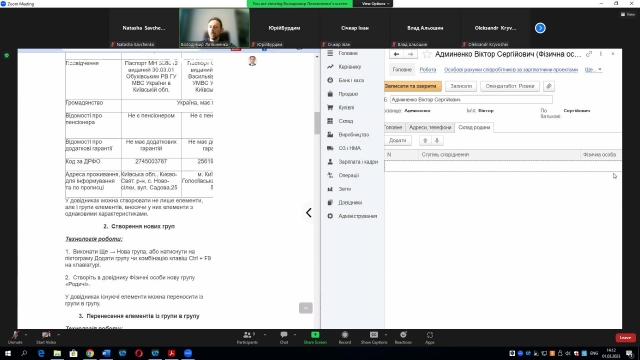Move row down with the down arrow

coord(437,140)
